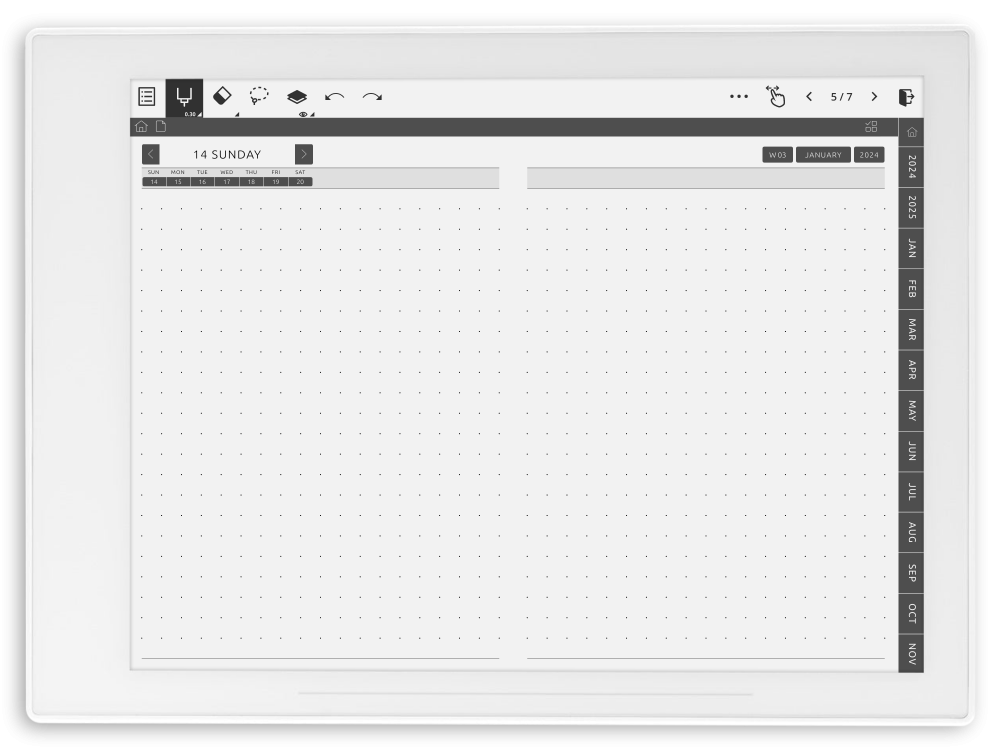
Task: Exit the notebook with door icon
Action: pos(906,97)
